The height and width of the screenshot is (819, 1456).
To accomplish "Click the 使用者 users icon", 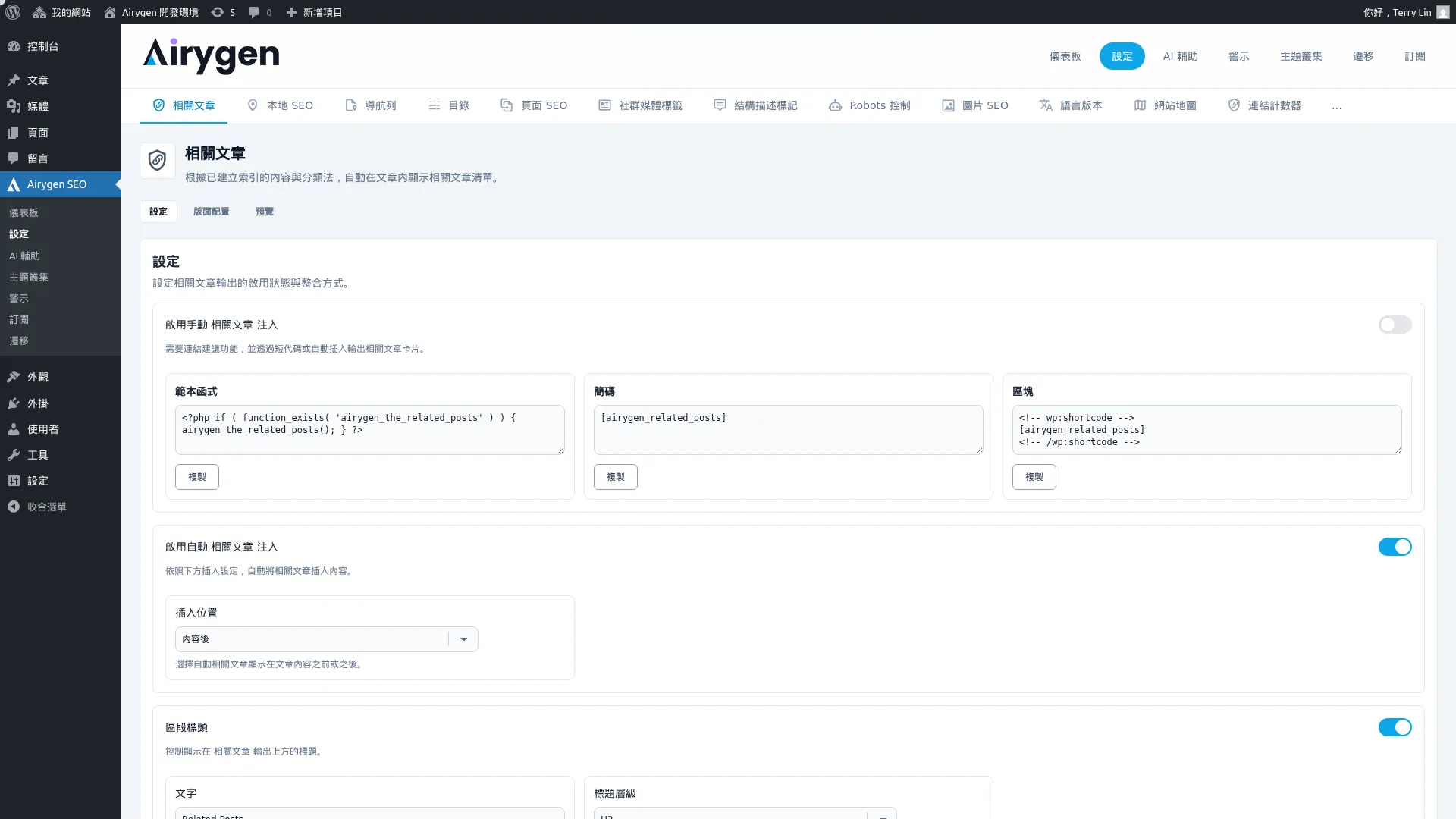I will 14,429.
